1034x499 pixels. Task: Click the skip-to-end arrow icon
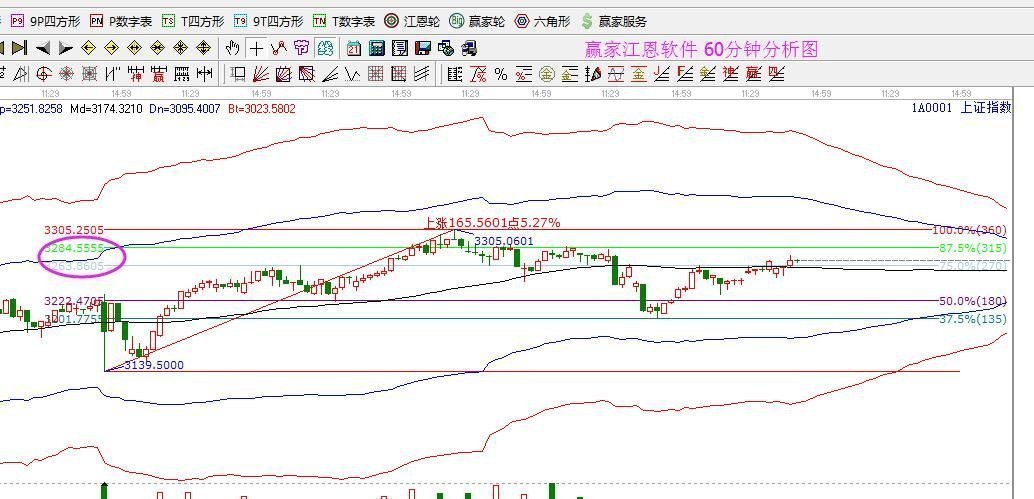(20, 48)
